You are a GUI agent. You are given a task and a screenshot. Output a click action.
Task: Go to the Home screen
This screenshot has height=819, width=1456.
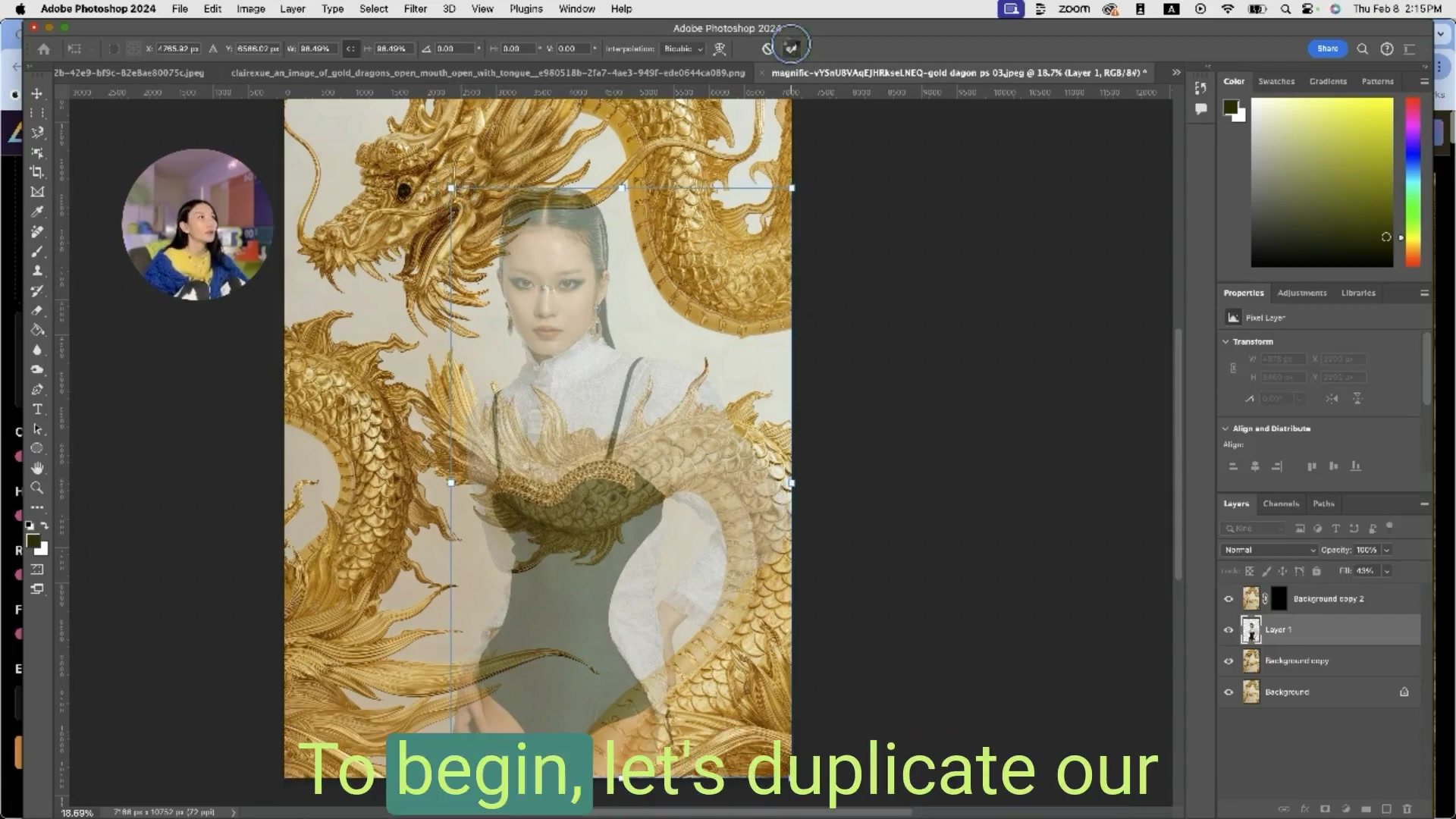tap(44, 49)
